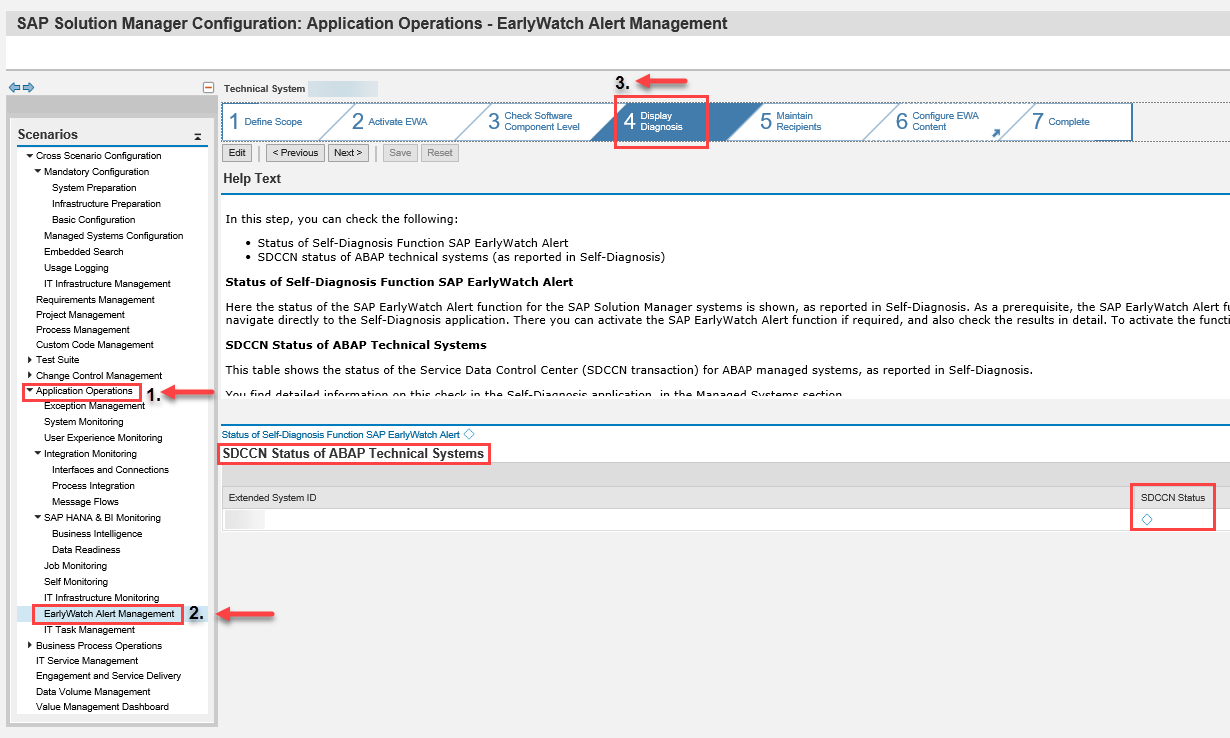Open Usage Logging scenario
Viewport: 1230px width, 738px height.
[x=77, y=268]
